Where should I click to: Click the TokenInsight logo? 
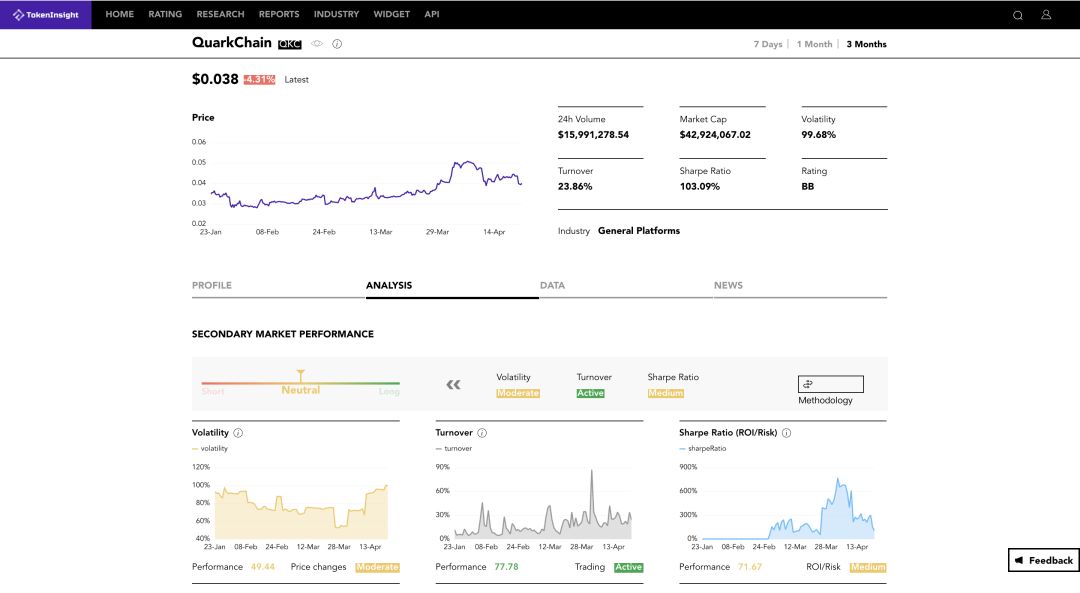click(45, 14)
